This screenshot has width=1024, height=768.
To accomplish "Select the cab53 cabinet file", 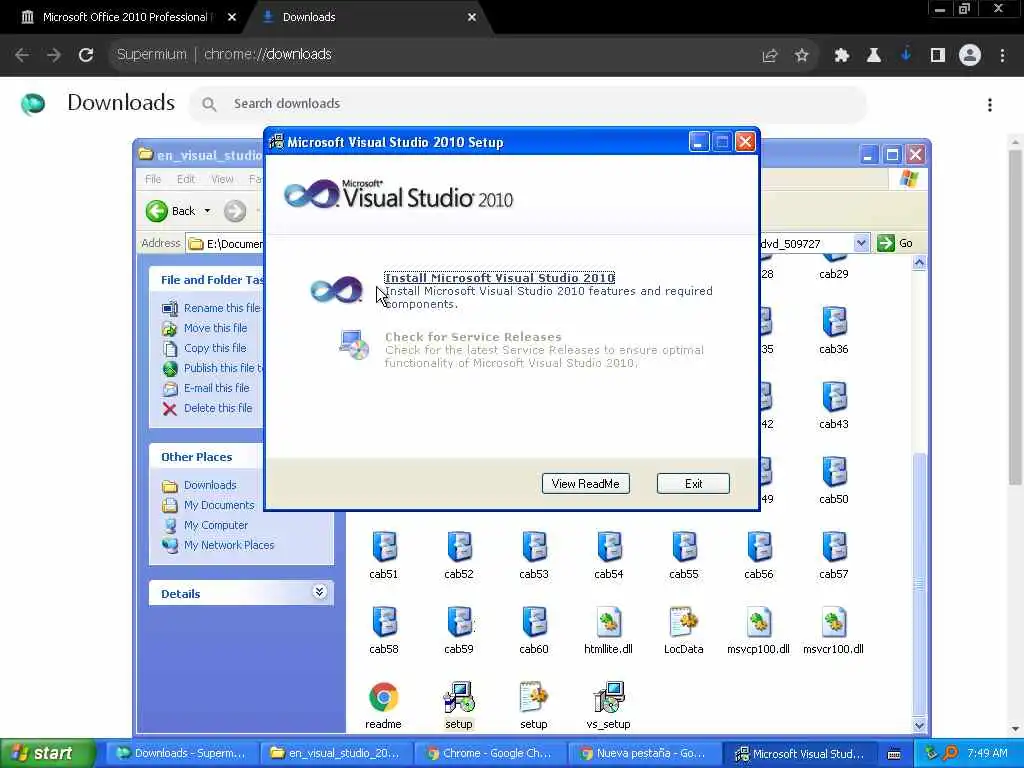I will (534, 547).
